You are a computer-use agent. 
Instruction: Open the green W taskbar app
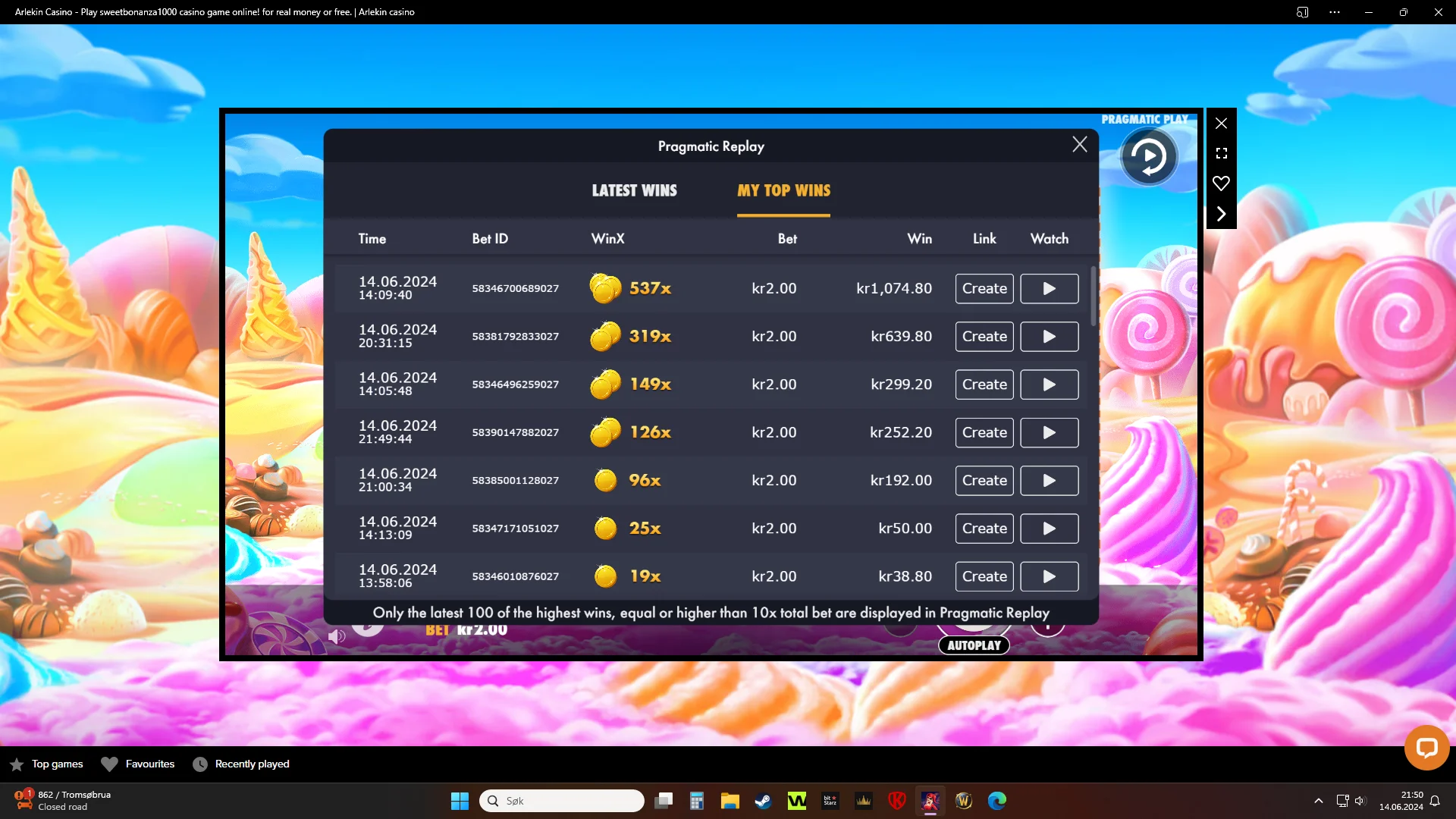pos(797,801)
